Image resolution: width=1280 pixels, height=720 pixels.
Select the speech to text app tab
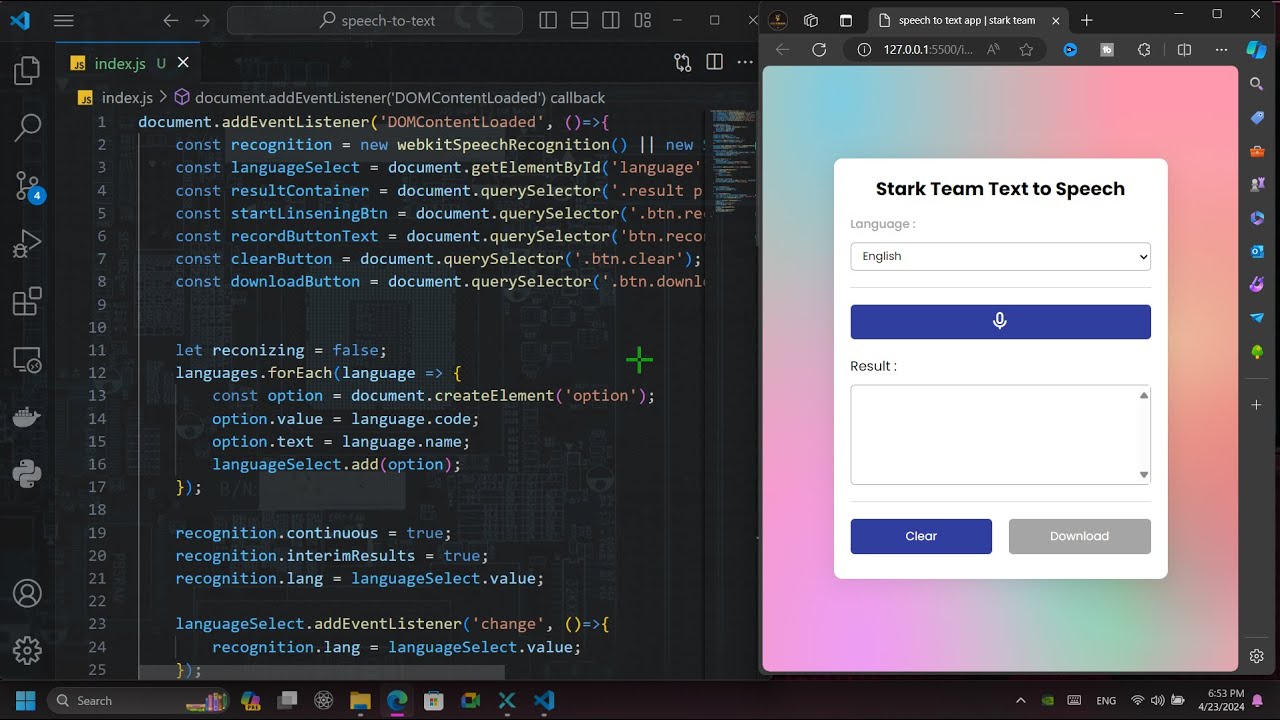point(968,20)
